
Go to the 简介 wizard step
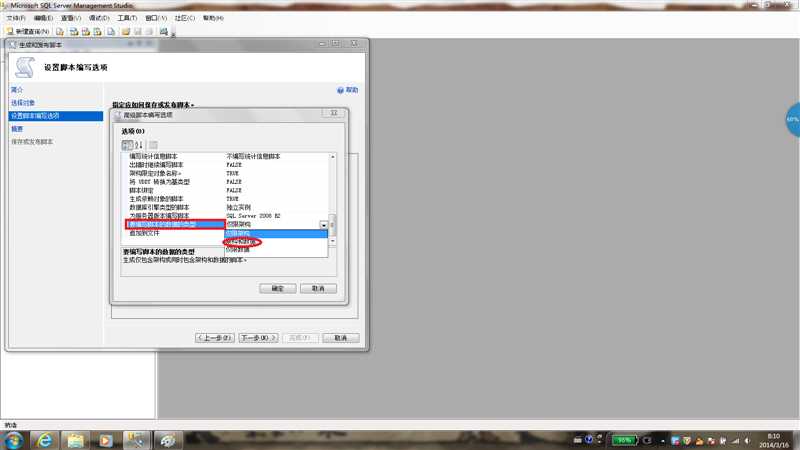click(17, 90)
